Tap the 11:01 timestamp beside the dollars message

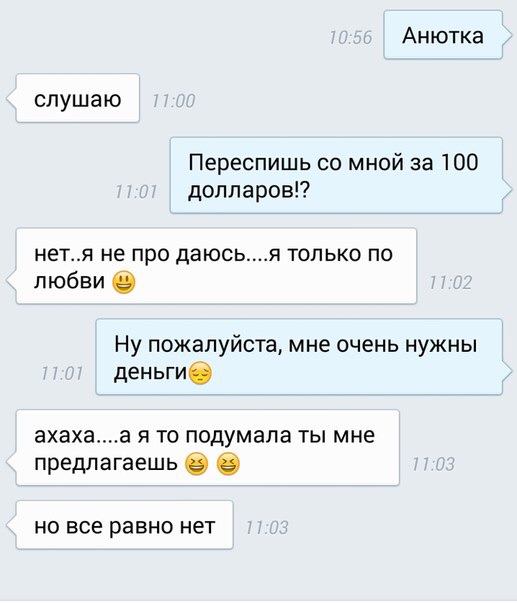point(136,191)
